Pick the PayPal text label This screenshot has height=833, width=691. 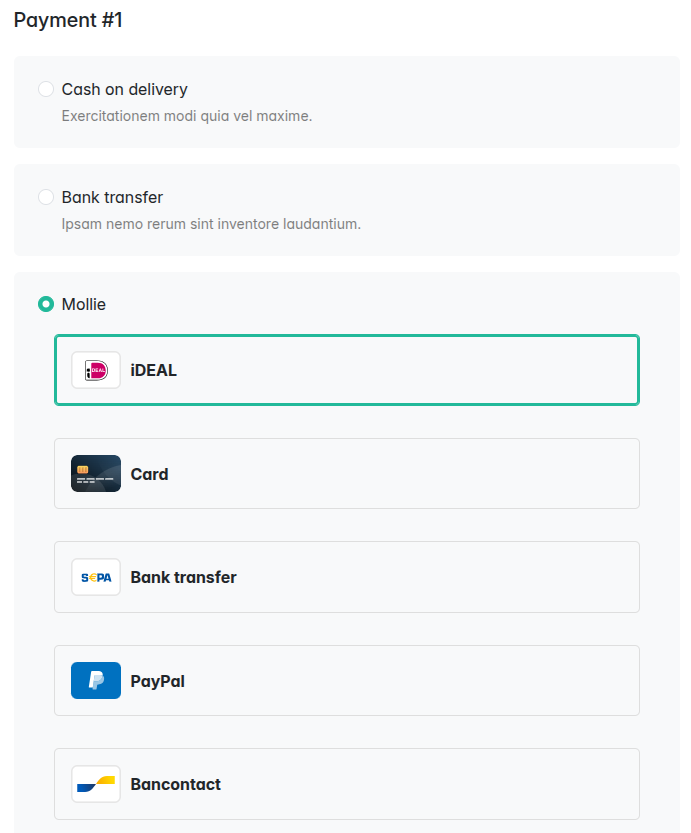pyautogui.click(x=158, y=681)
